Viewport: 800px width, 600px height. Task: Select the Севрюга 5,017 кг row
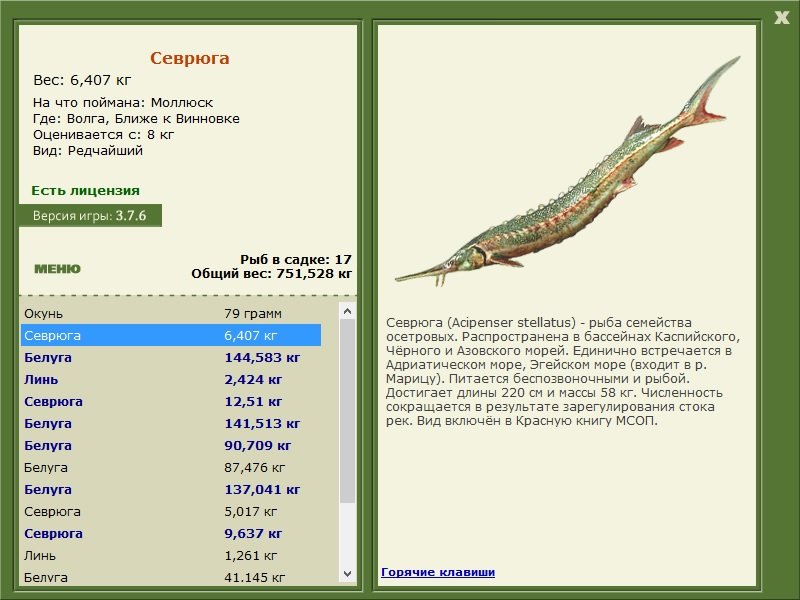[171, 511]
